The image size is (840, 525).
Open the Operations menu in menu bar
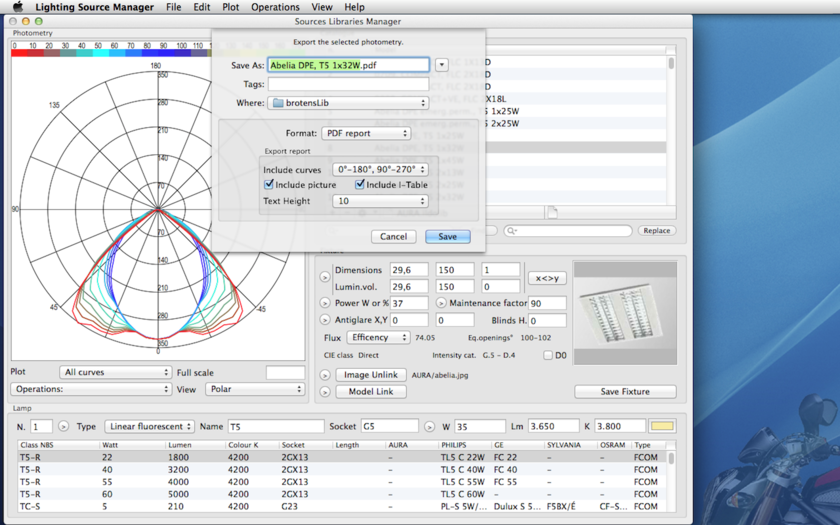click(x=275, y=7)
